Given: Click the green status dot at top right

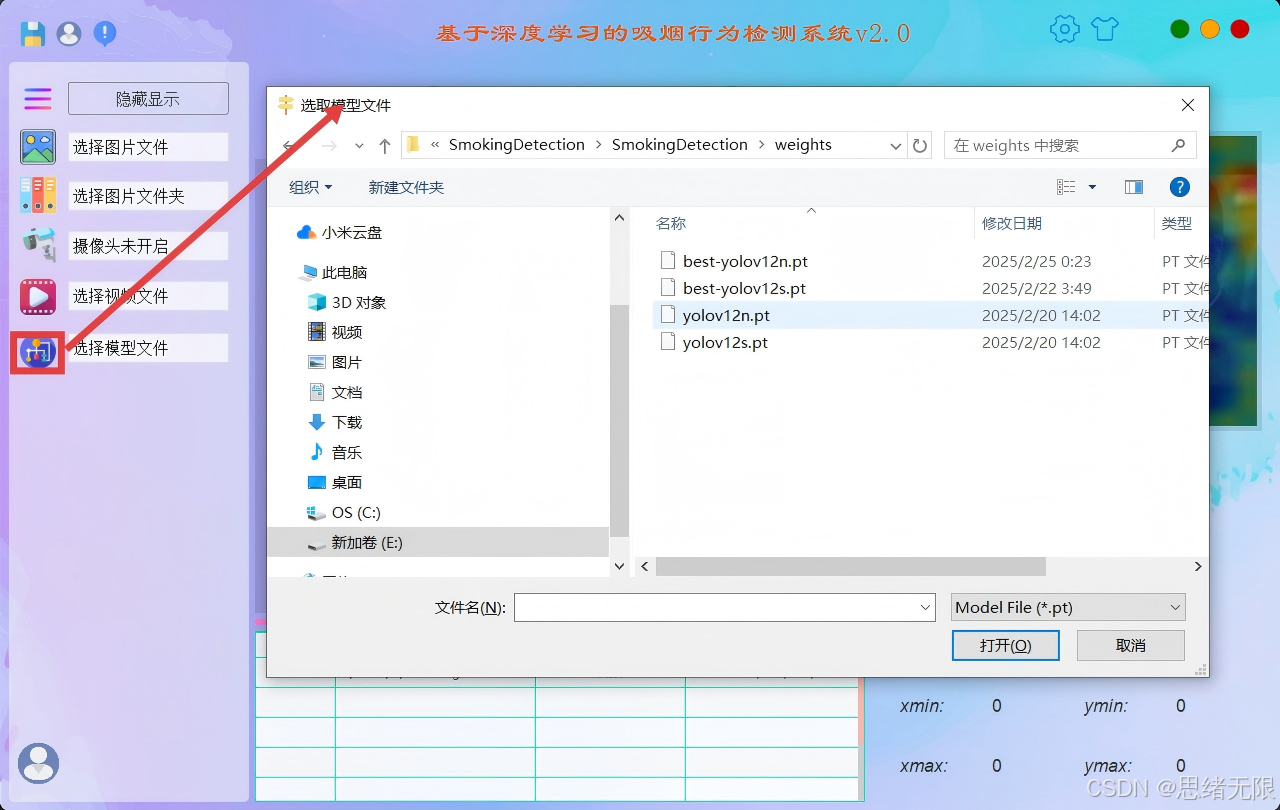Looking at the screenshot, I should pos(1179,29).
